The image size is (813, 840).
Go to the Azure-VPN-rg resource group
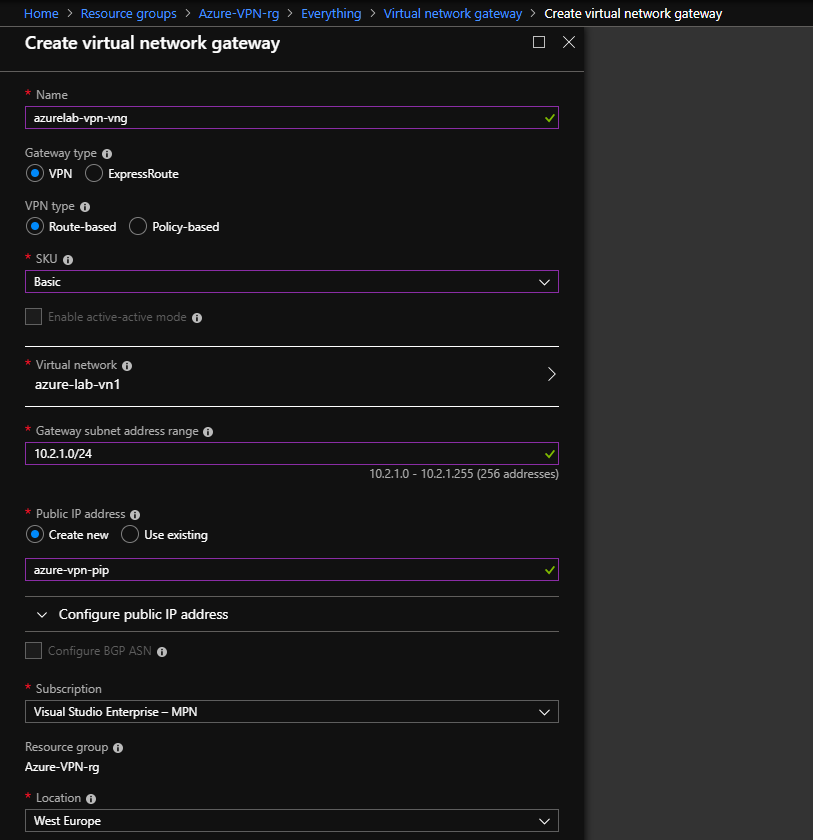[x=239, y=13]
